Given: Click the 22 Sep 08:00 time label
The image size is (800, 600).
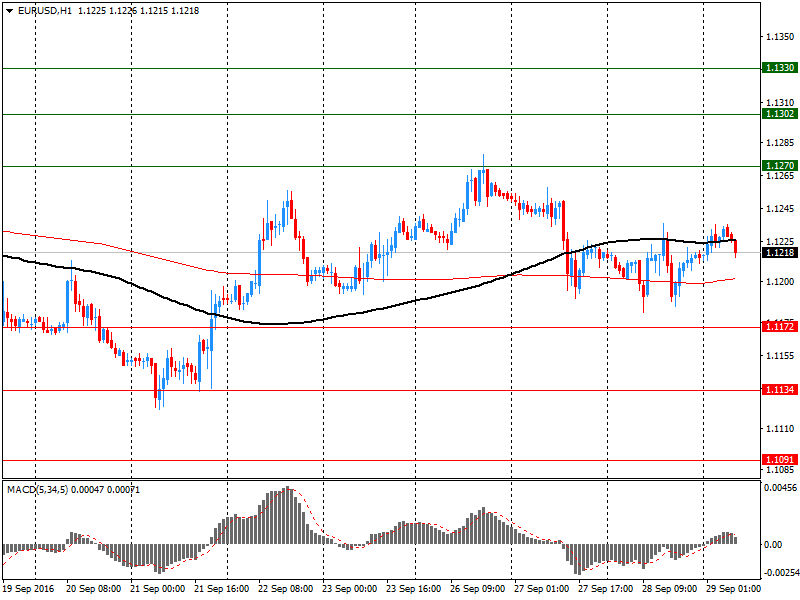Looking at the screenshot, I should pos(286,589).
